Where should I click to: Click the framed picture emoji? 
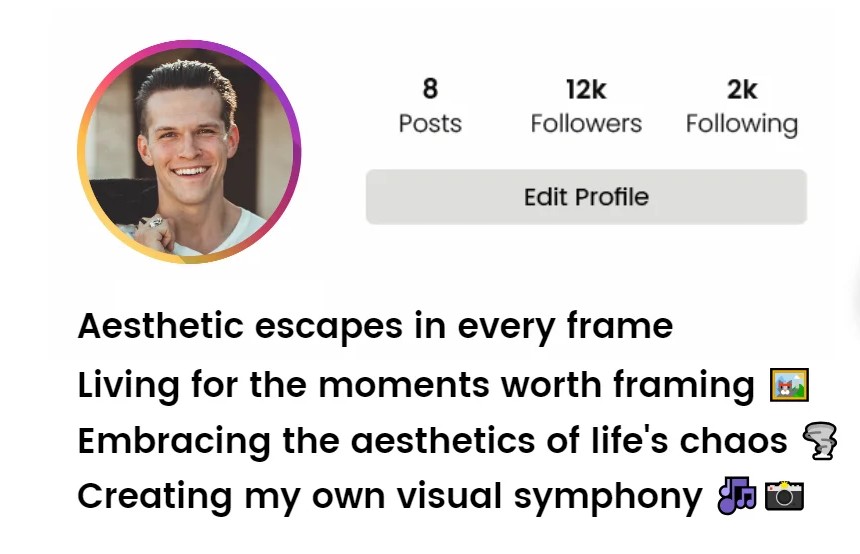click(x=789, y=385)
